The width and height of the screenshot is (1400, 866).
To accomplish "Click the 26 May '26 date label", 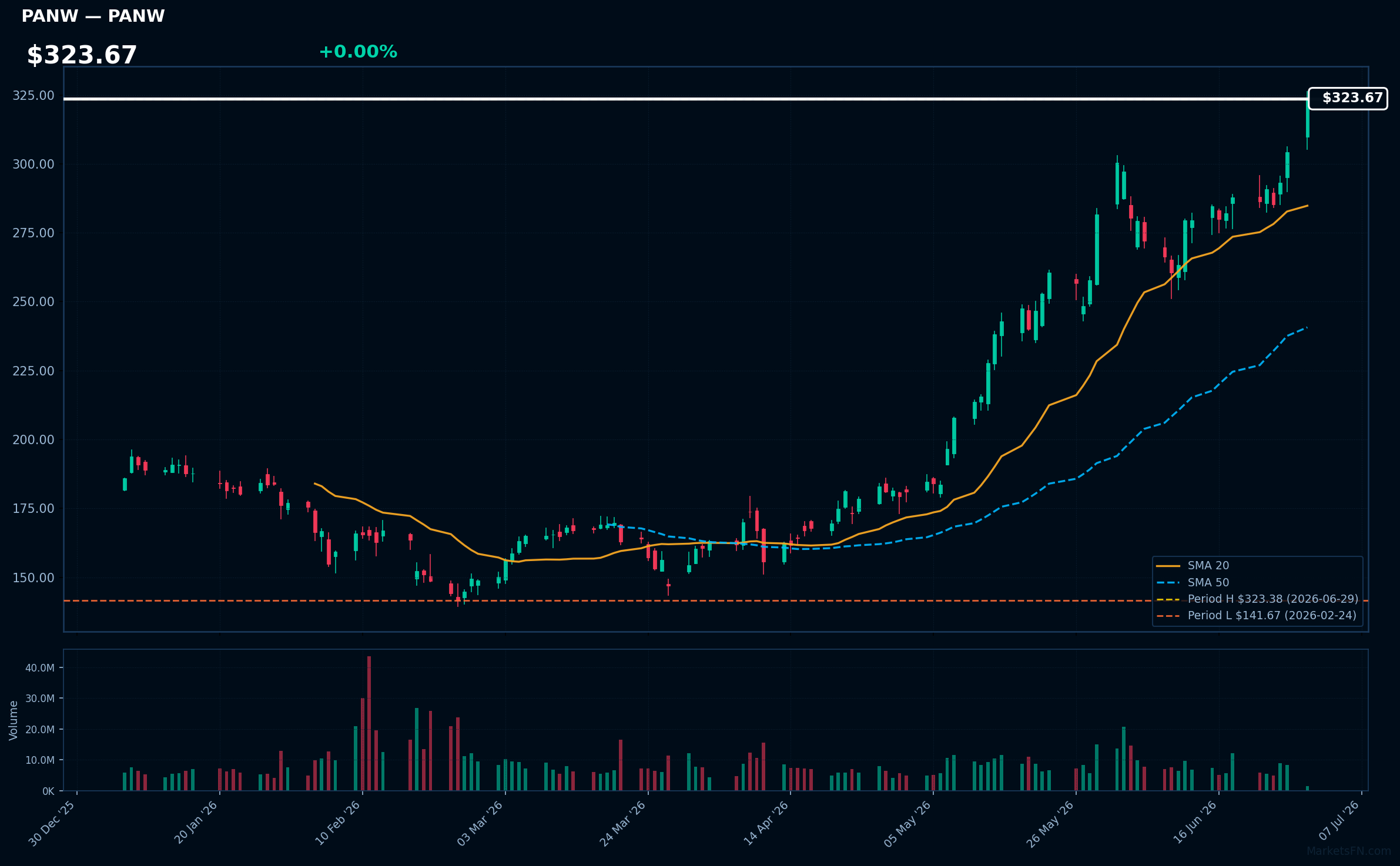I will [1050, 824].
